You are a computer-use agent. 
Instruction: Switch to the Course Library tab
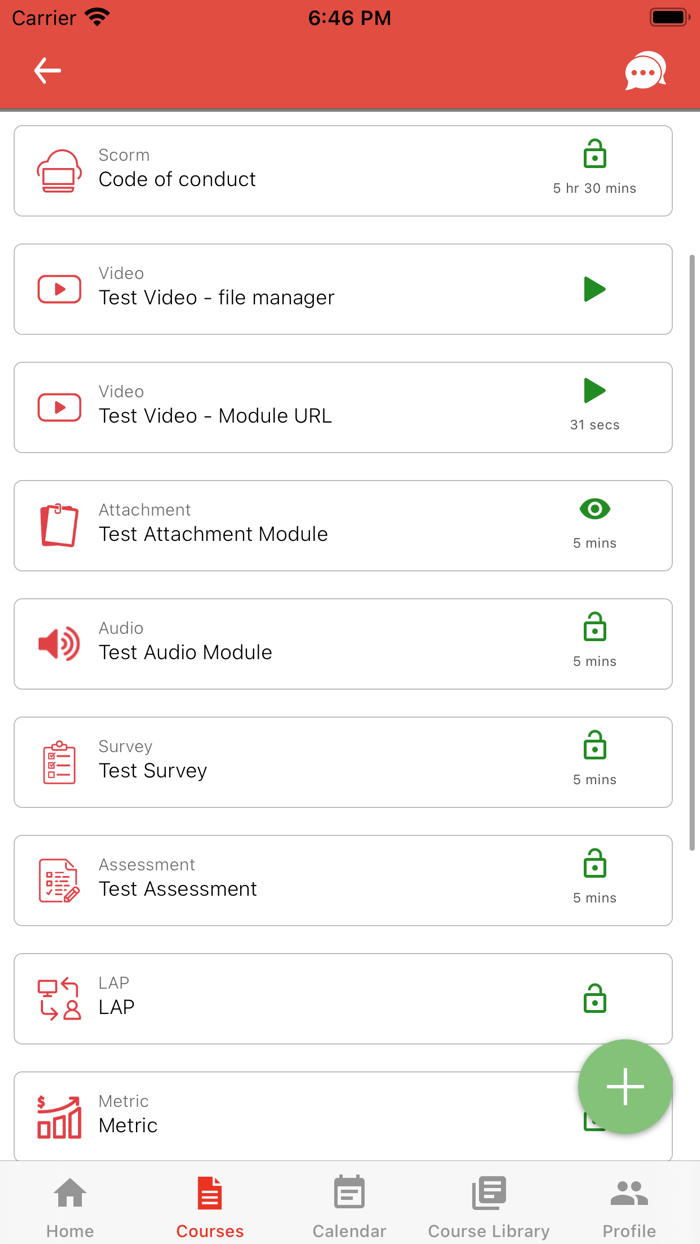pyautogui.click(x=489, y=1207)
